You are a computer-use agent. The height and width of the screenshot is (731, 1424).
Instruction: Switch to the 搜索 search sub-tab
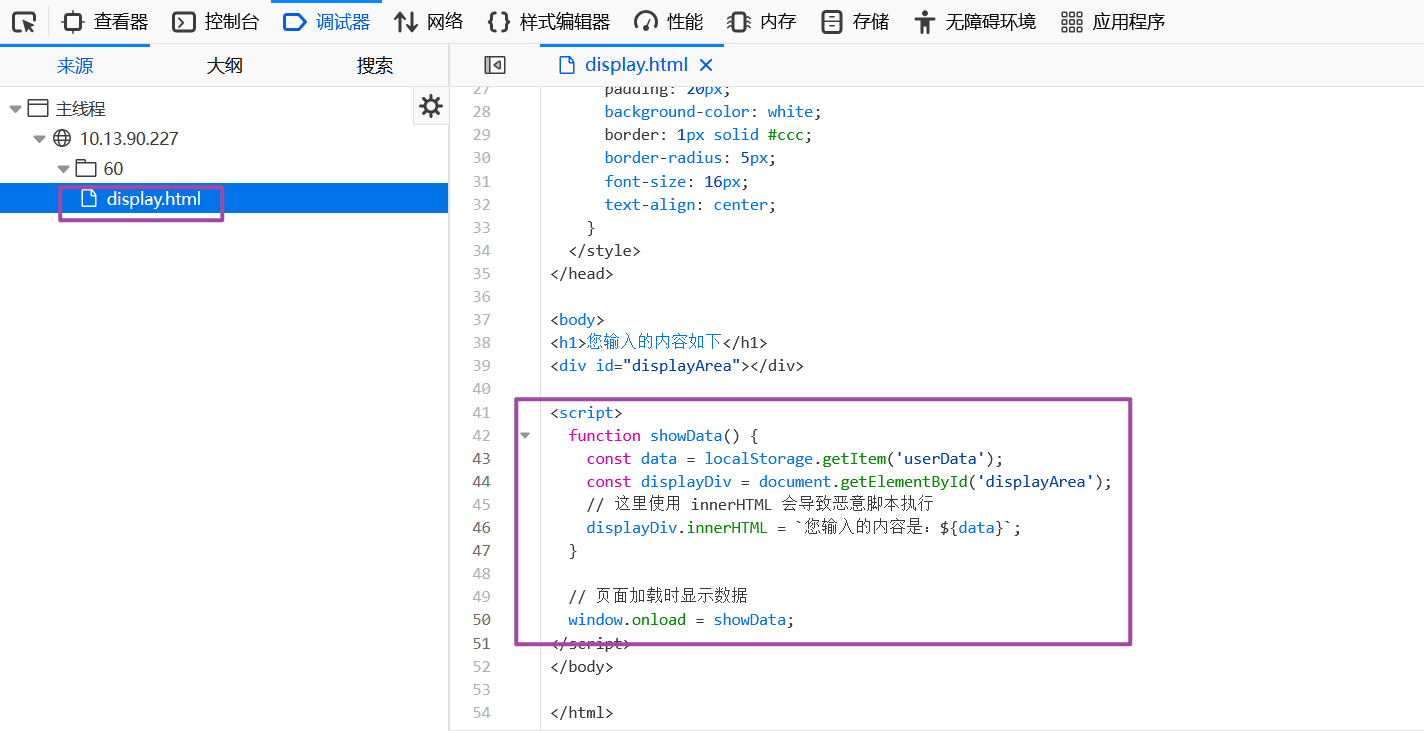(375, 66)
